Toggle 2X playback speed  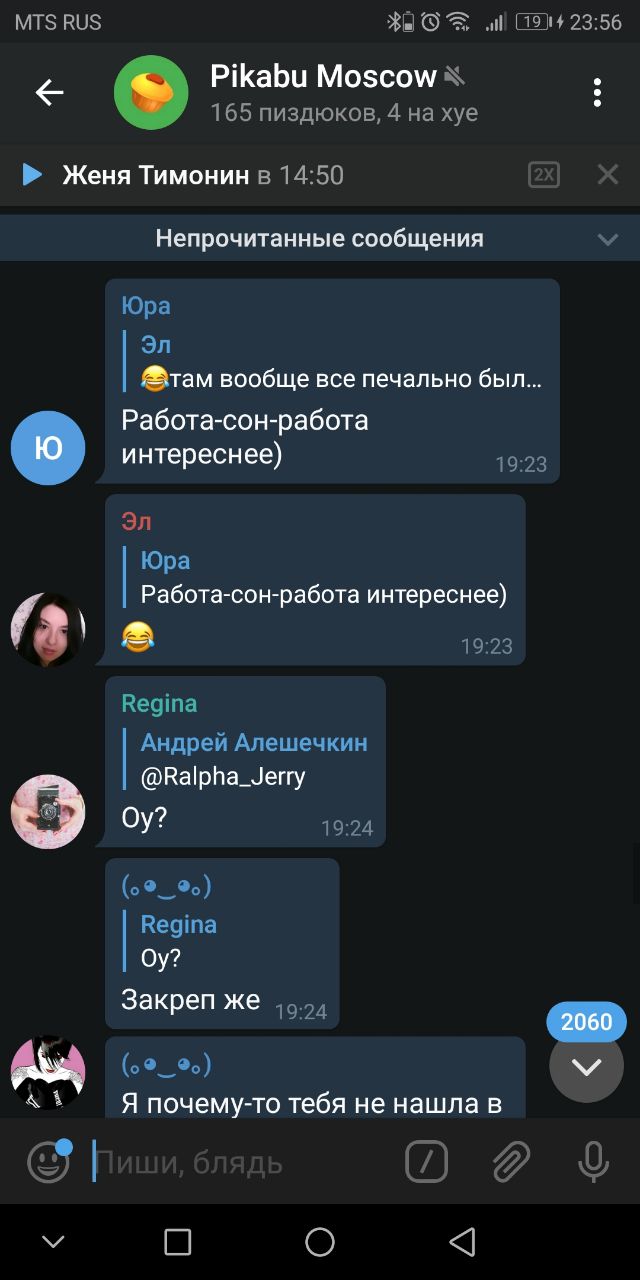click(x=544, y=175)
